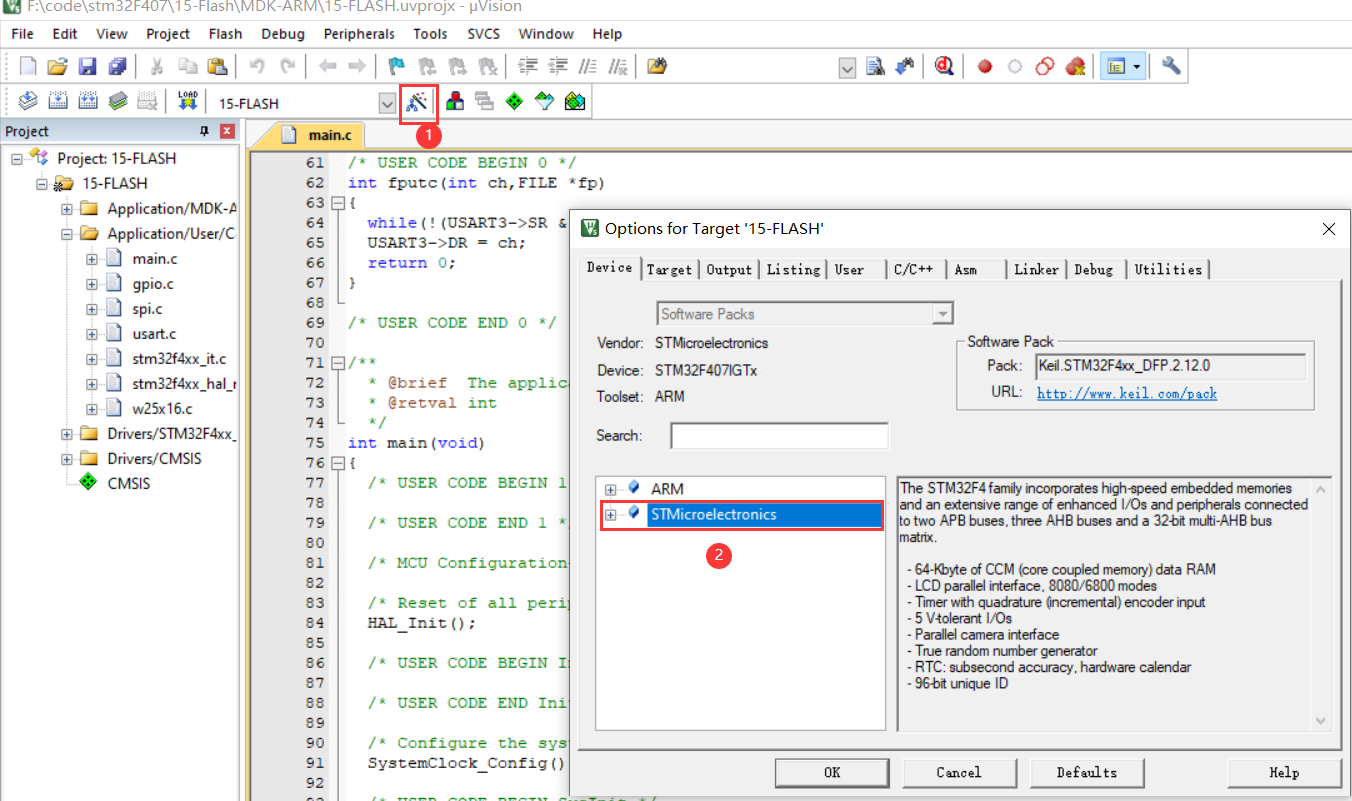Image resolution: width=1352 pixels, height=801 pixels.
Task: Click the Save All icon
Action: coord(118,66)
